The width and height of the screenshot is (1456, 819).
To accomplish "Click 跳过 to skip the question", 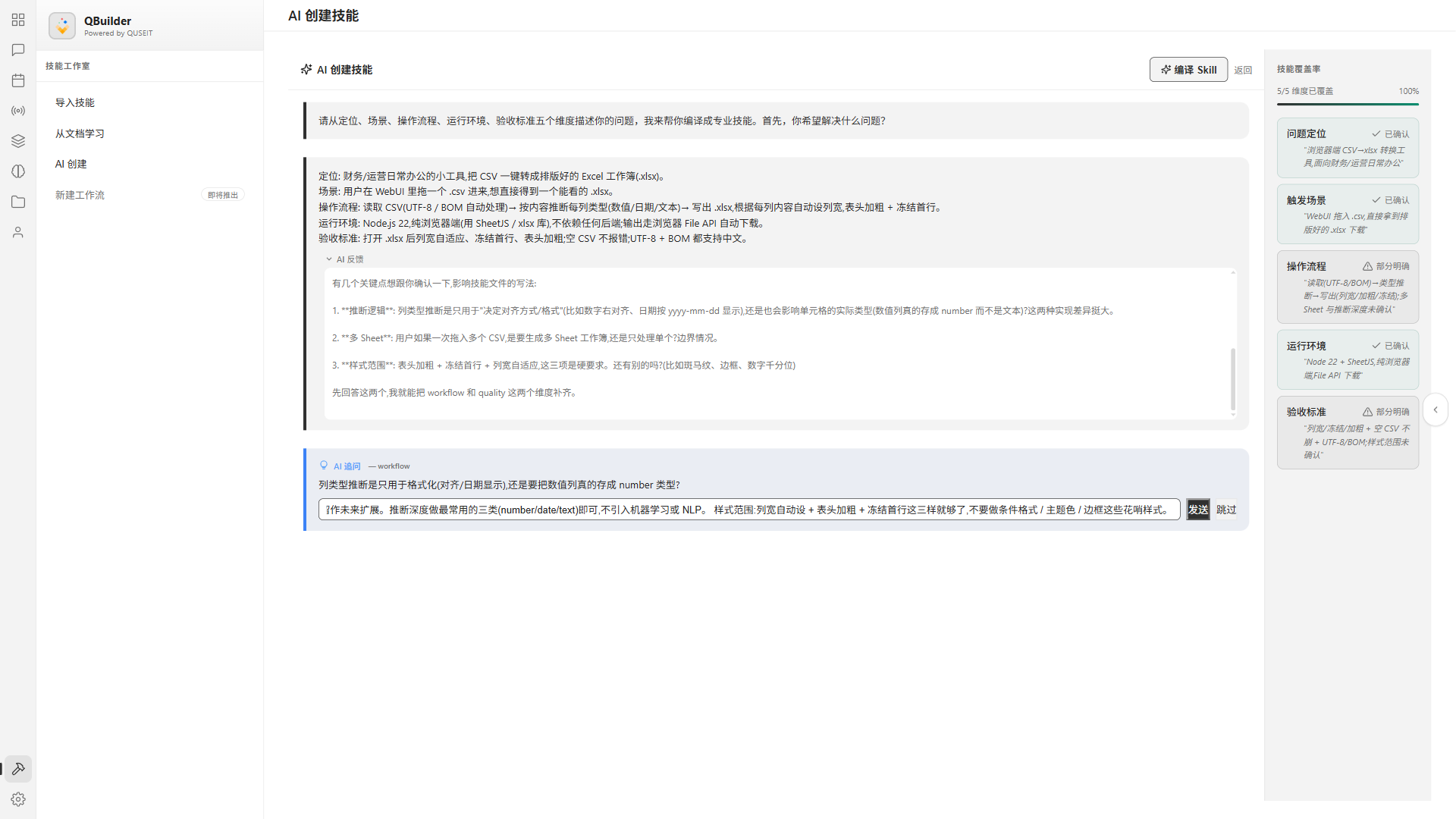I will 1226,510.
